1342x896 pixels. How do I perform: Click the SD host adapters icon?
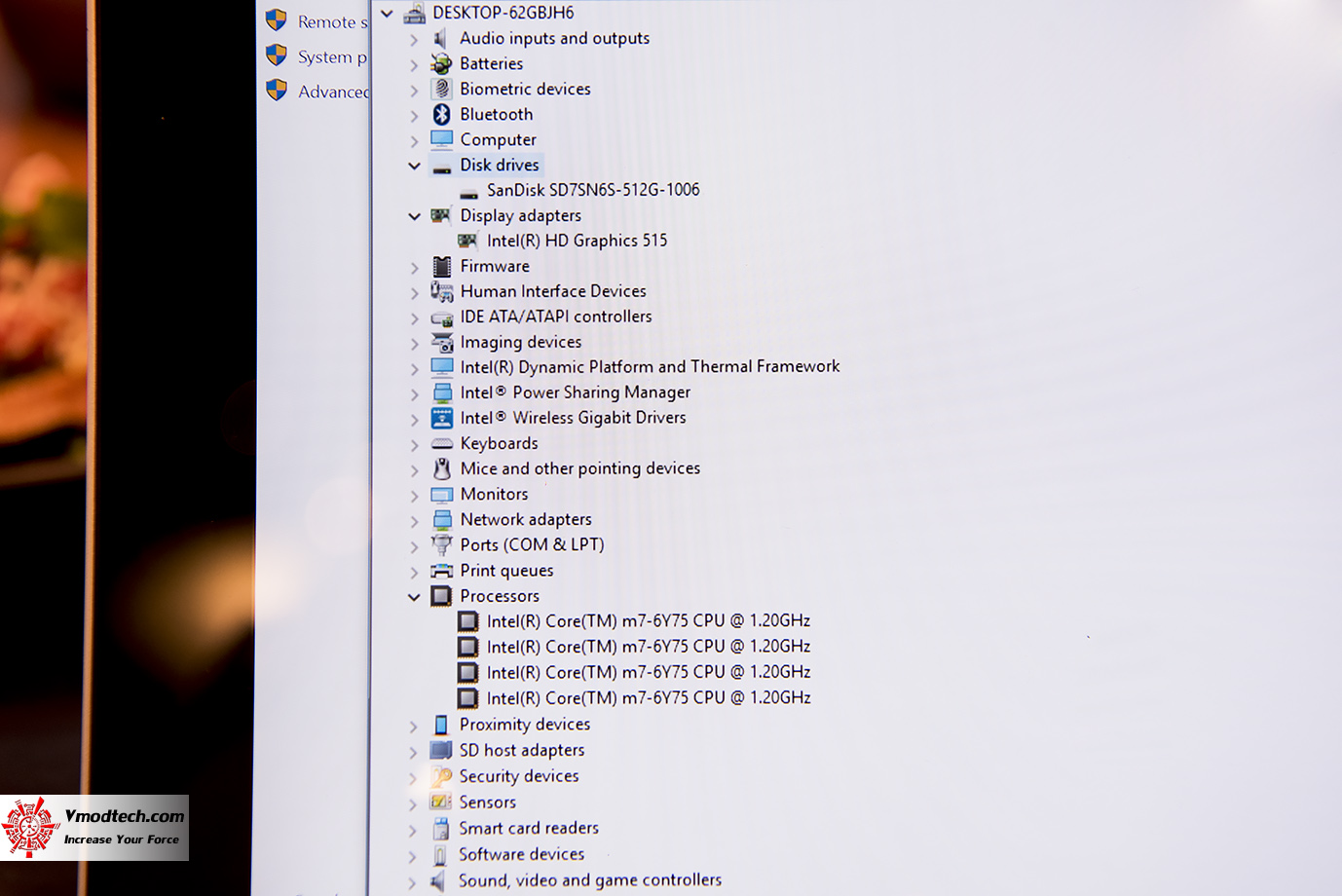(x=441, y=750)
